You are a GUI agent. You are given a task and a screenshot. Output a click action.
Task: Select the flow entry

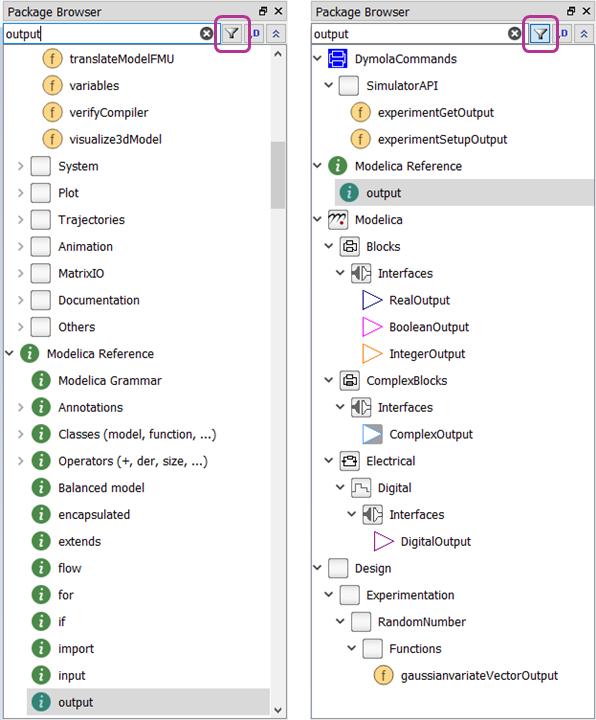click(69, 568)
